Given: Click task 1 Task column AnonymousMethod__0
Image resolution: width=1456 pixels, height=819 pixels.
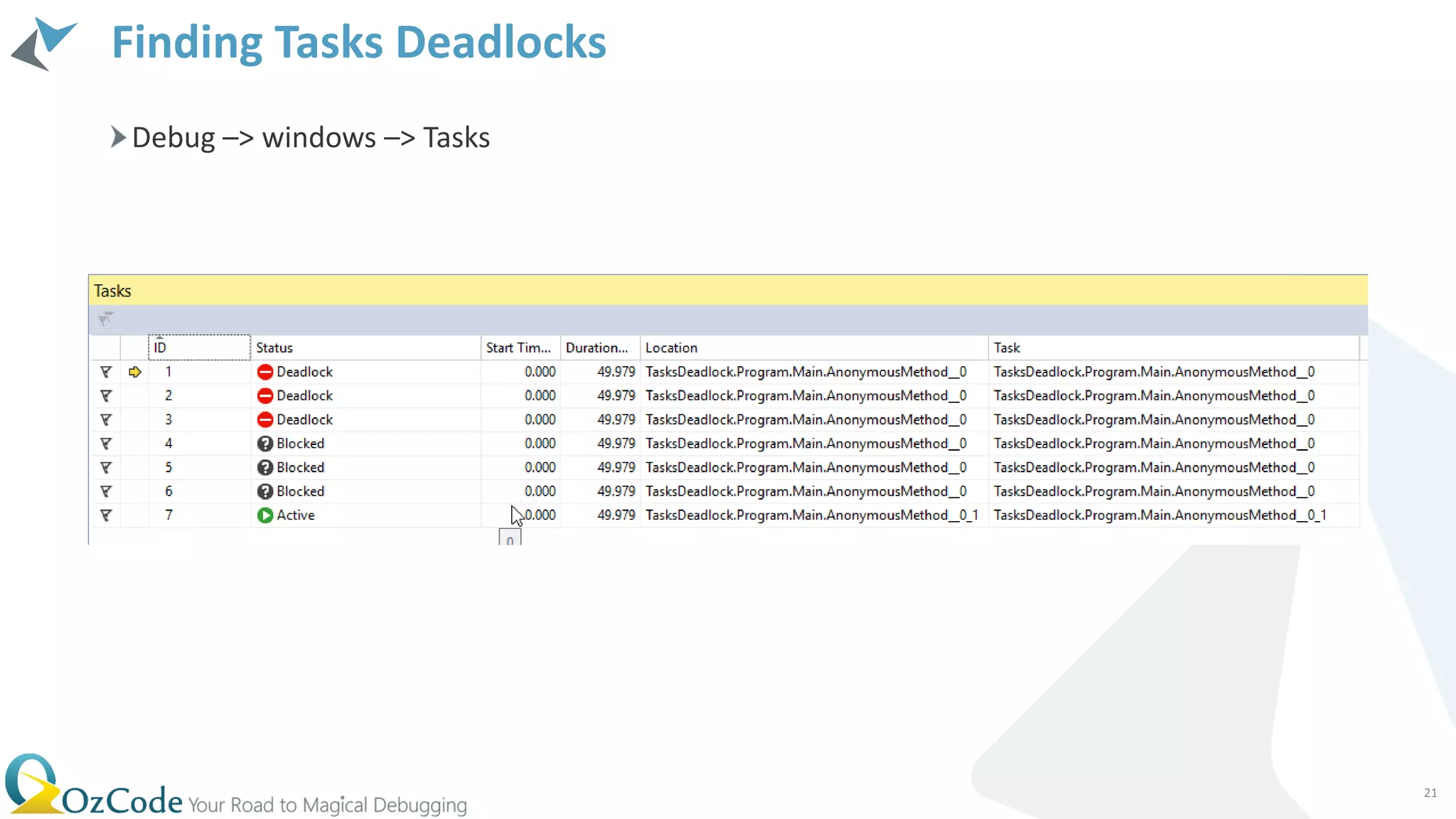Looking at the screenshot, I should 1155,372.
